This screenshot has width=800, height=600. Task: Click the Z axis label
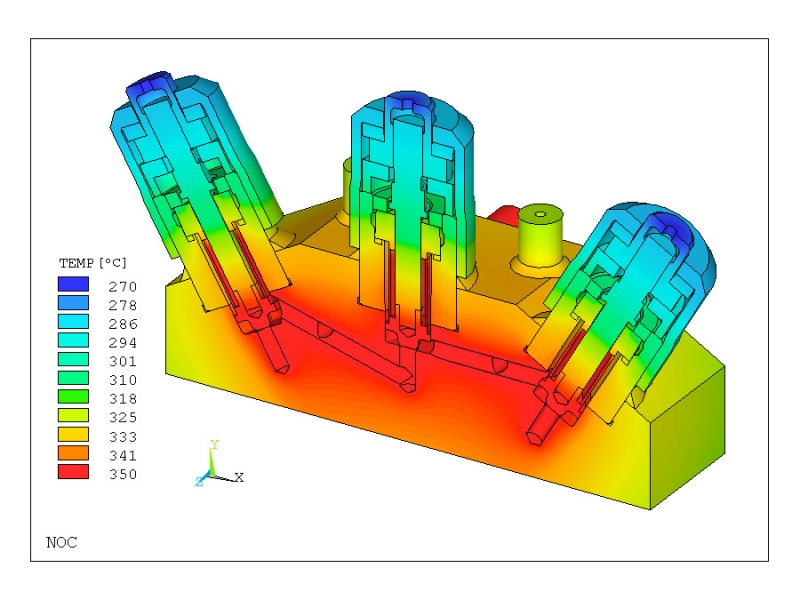[x=199, y=482]
